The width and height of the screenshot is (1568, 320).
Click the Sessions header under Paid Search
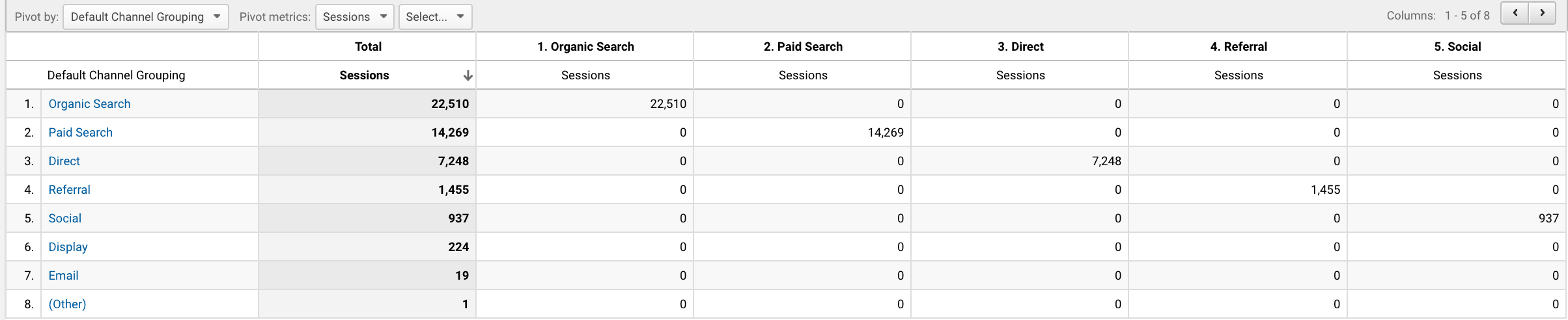click(x=803, y=75)
